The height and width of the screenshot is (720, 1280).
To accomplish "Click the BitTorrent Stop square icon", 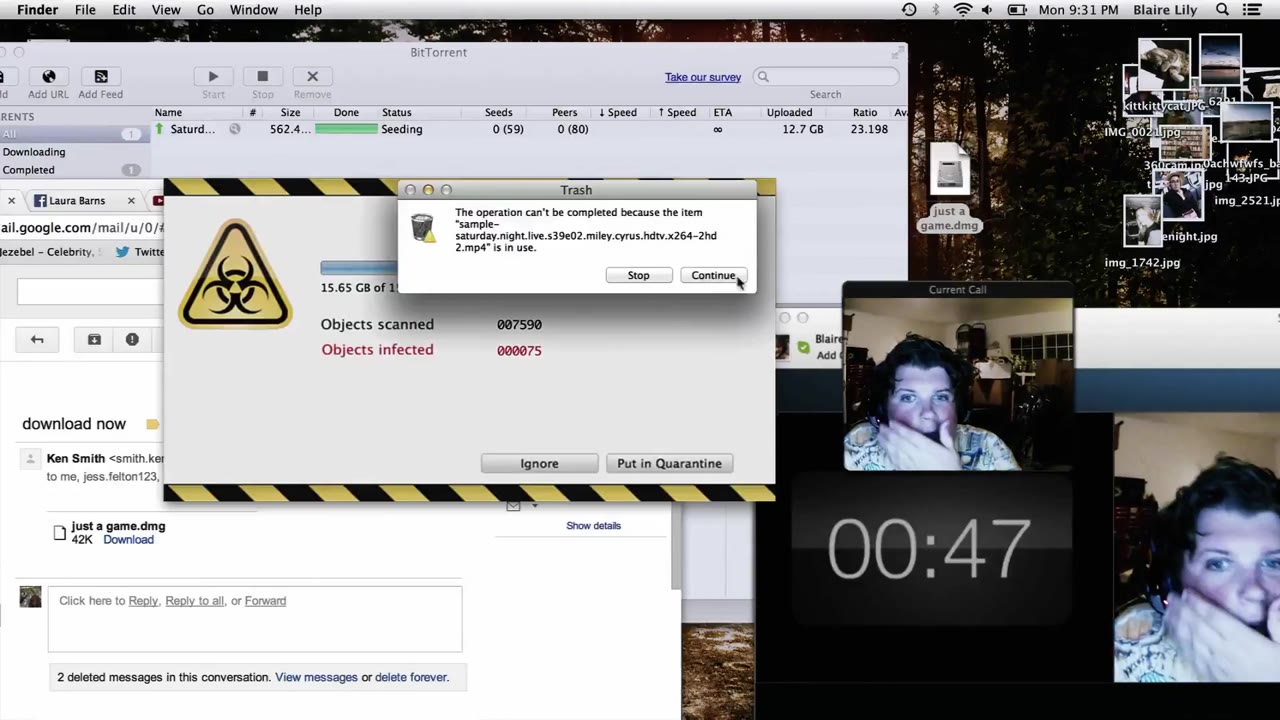I will click(262, 76).
